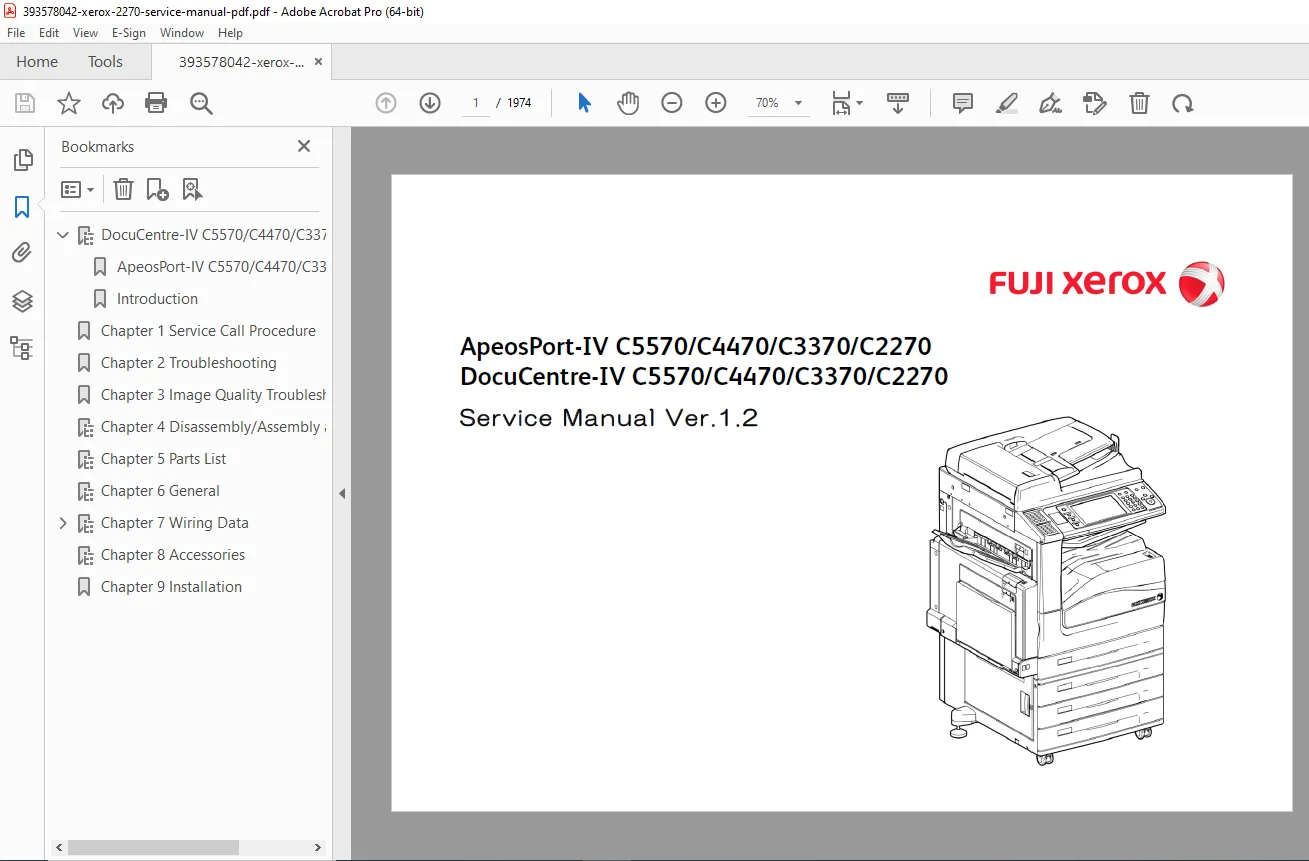Open the E-Sign menu
The image size is (1309, 861).
pos(129,33)
